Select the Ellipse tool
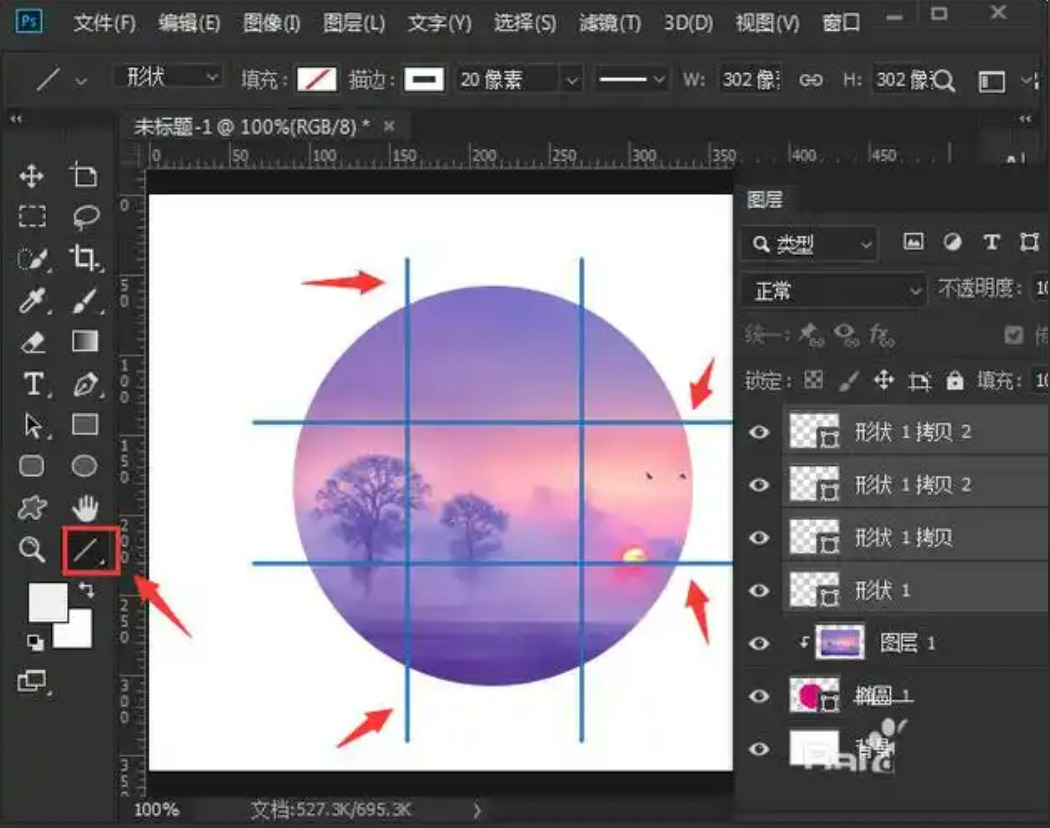This screenshot has height=828, width=1050. (x=84, y=466)
